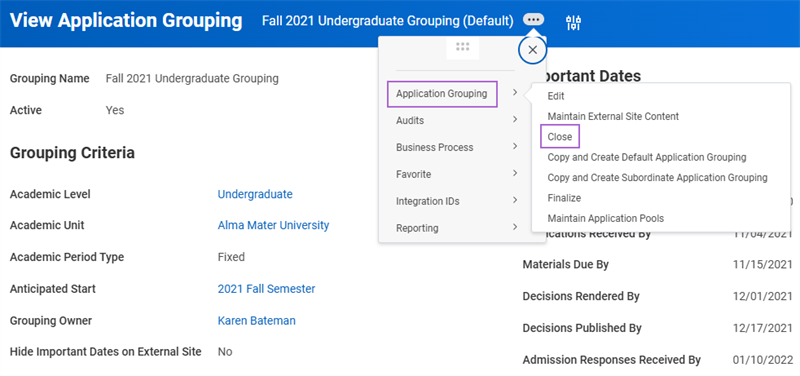
Task: Click the Academic Unit label
Action: click(x=47, y=225)
